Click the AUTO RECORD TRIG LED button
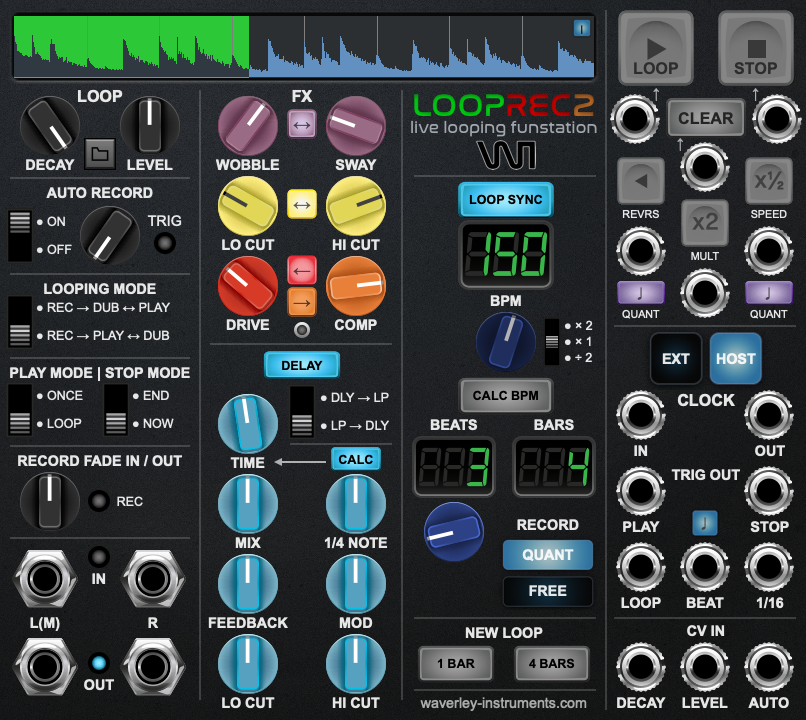 (164, 243)
